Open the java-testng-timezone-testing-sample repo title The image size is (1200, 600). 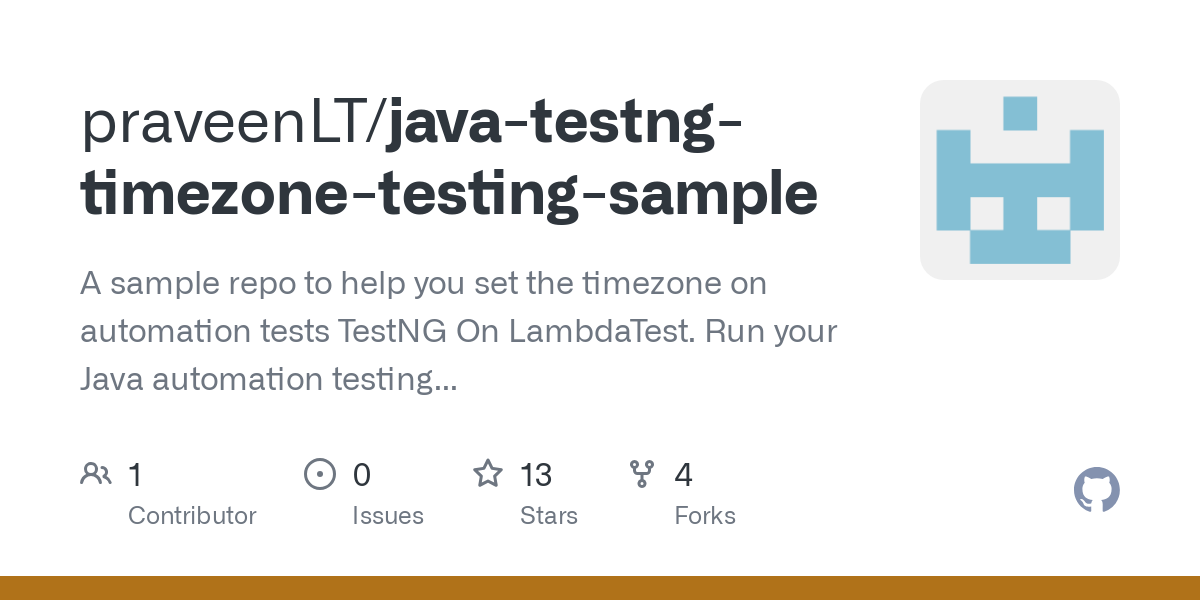(449, 160)
